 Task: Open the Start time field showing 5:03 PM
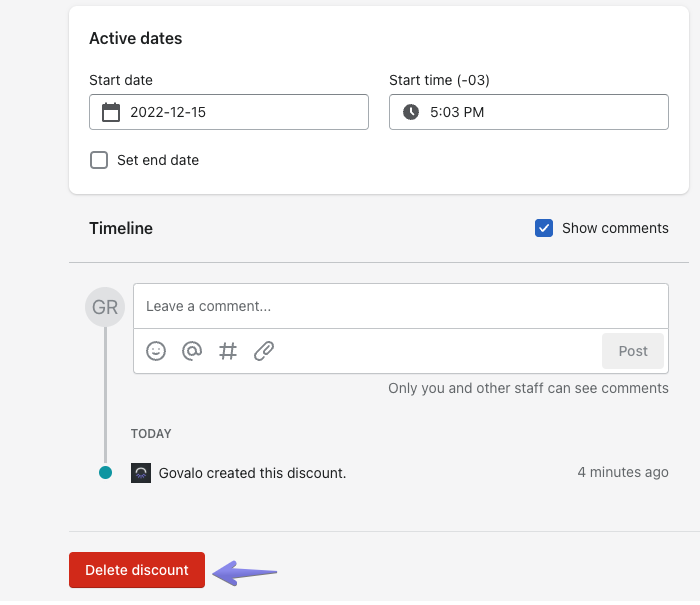[540, 112]
